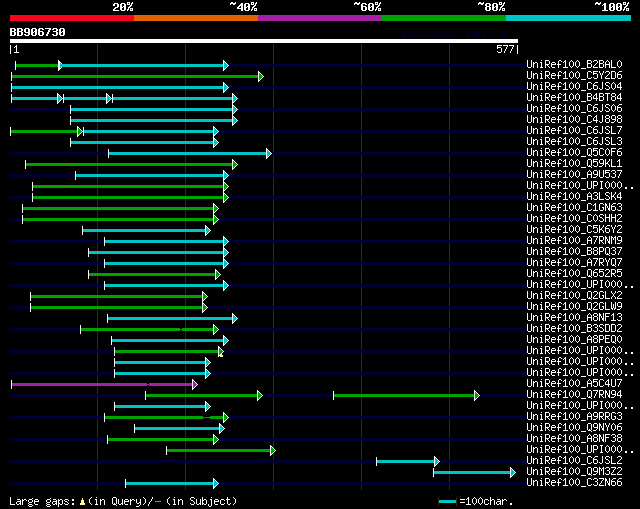Select the UniRef100_Q9NY06 label

click(574, 428)
